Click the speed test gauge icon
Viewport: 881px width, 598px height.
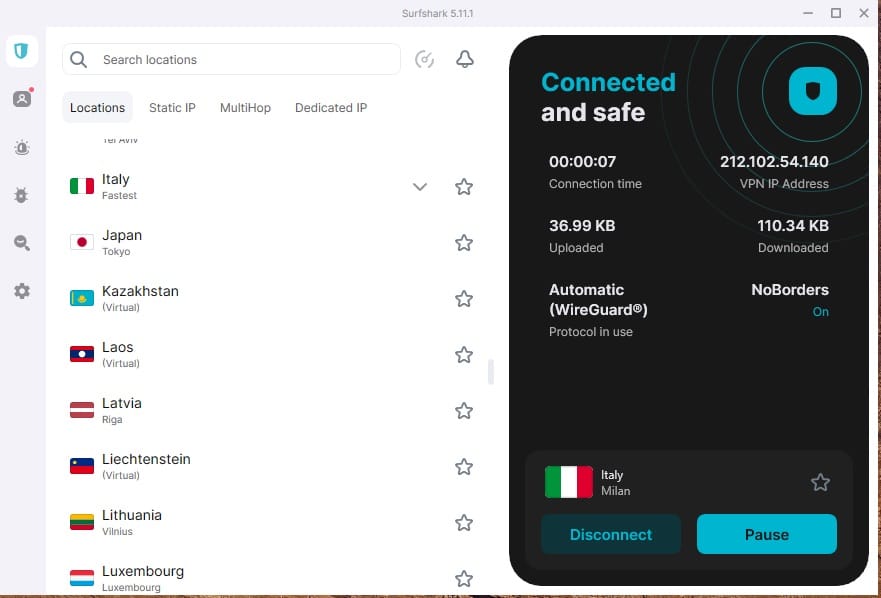click(424, 59)
